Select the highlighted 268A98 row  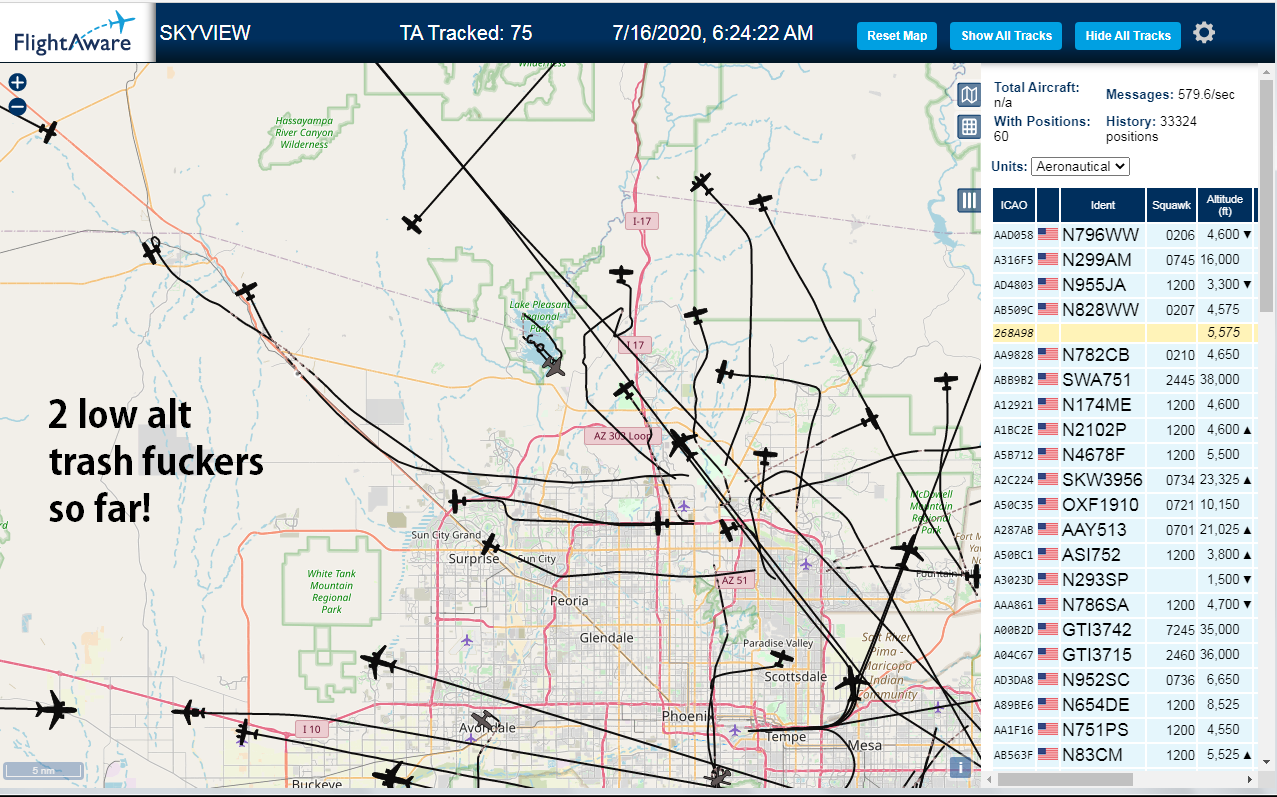click(1122, 332)
